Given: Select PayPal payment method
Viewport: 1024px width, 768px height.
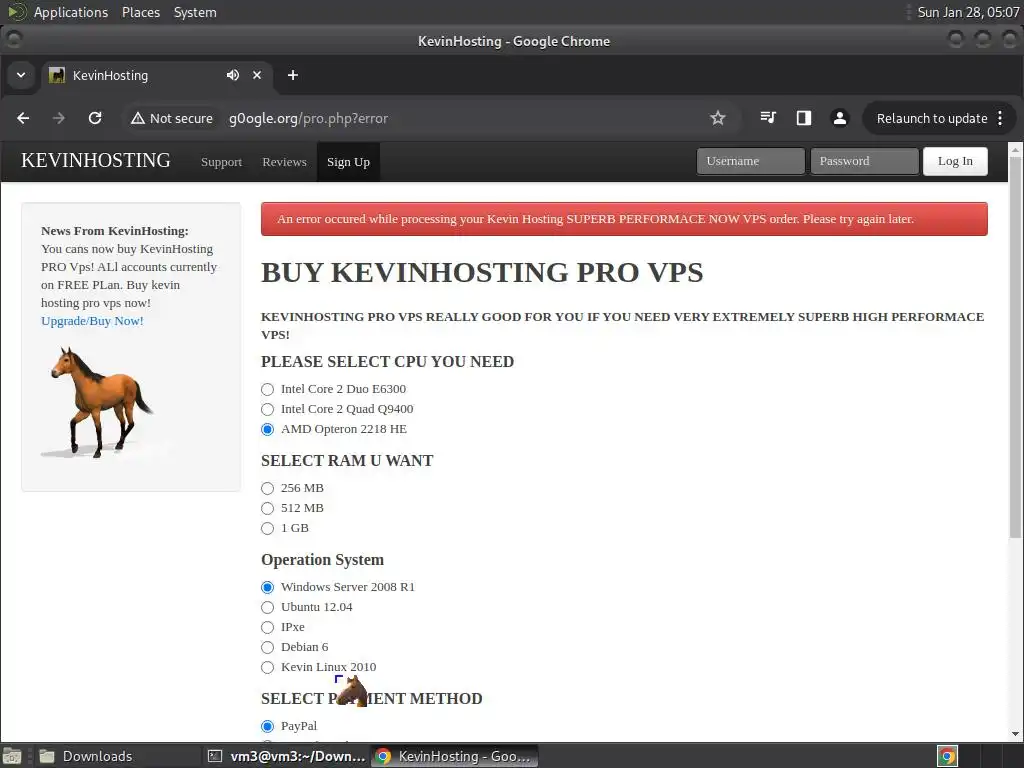Looking at the screenshot, I should (267, 726).
